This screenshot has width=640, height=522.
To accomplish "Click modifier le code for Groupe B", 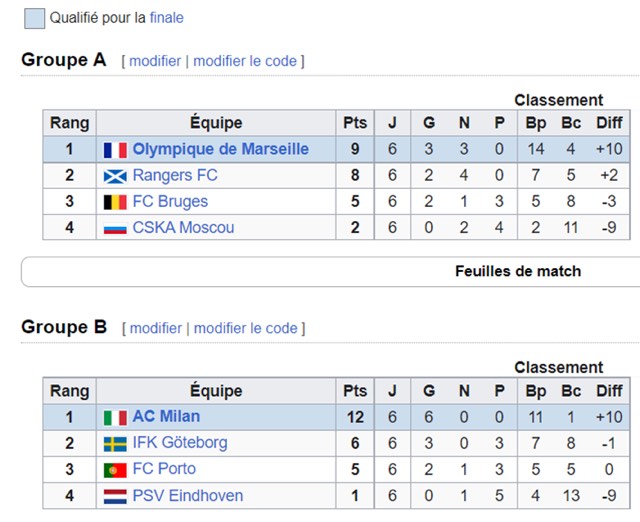I will pyautogui.click(x=246, y=328).
